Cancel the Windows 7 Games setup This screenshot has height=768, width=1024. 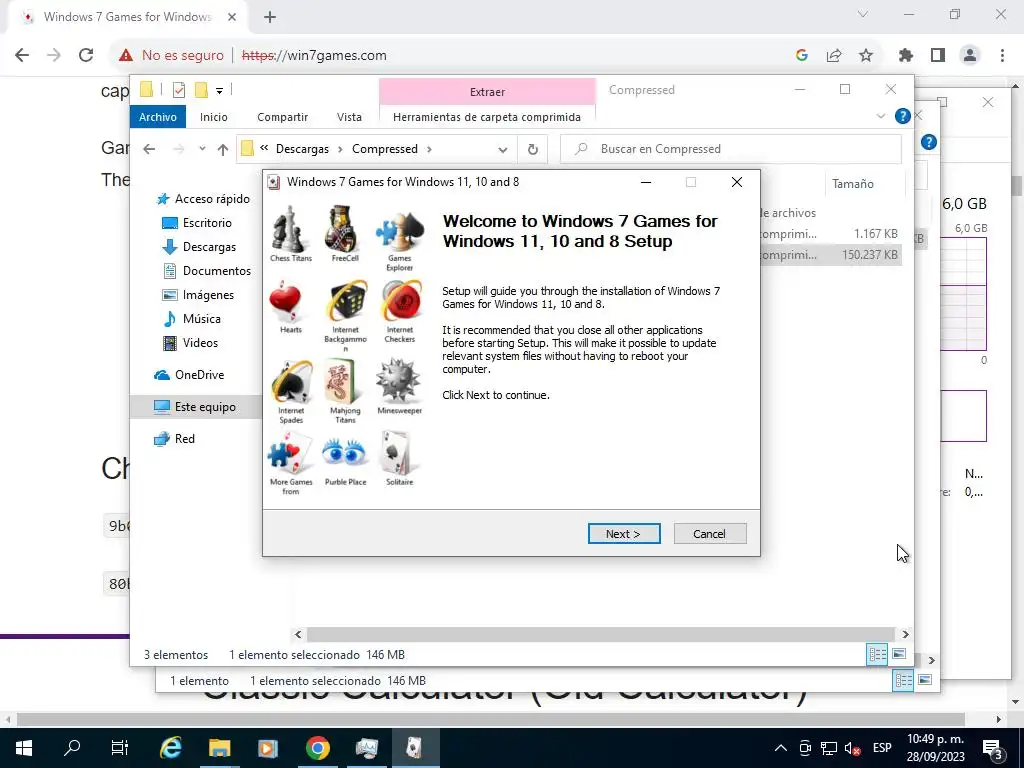[709, 534]
